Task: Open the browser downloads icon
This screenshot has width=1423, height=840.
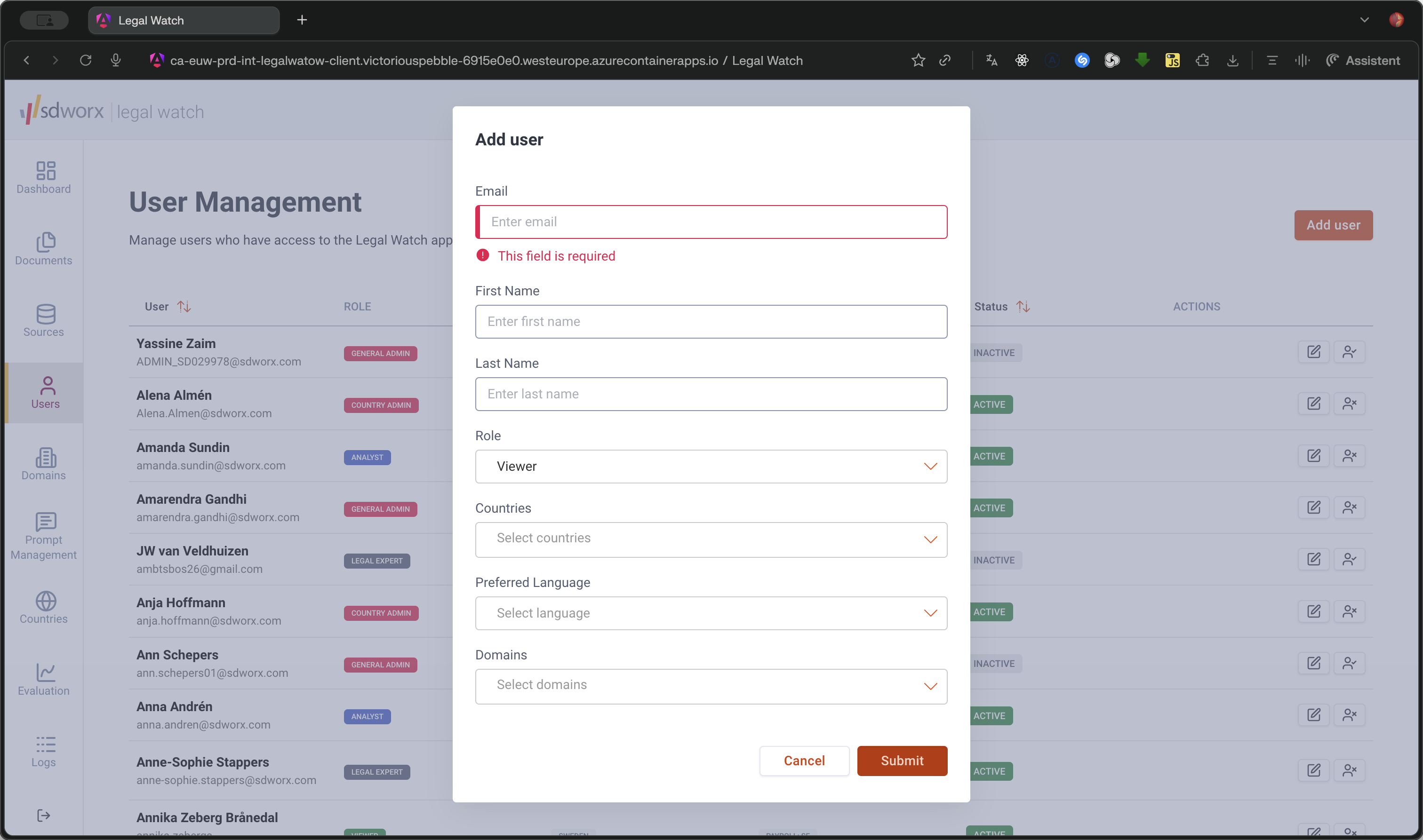Action: (1232, 60)
